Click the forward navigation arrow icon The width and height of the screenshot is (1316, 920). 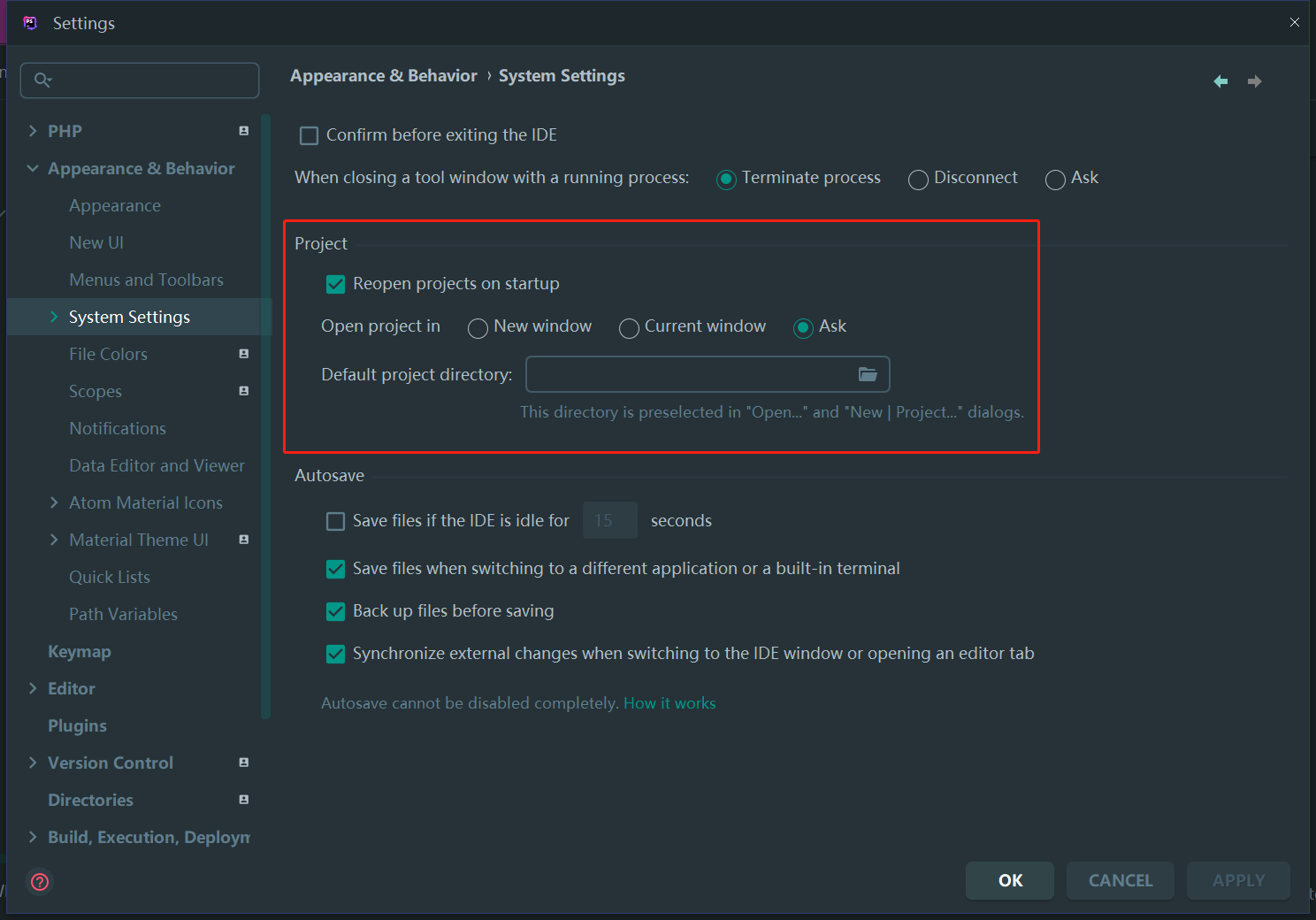point(1254,81)
